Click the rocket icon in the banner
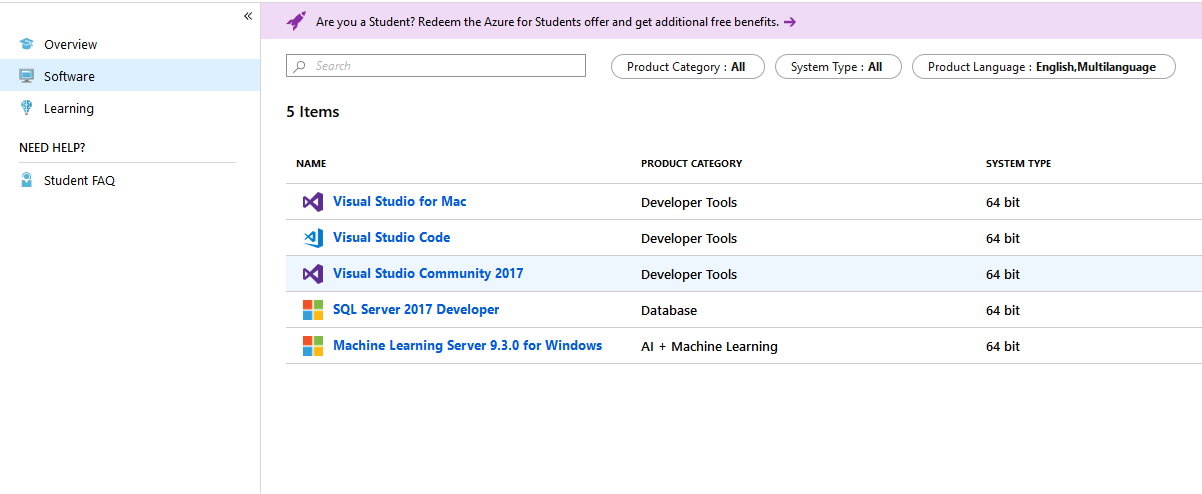 [x=296, y=20]
